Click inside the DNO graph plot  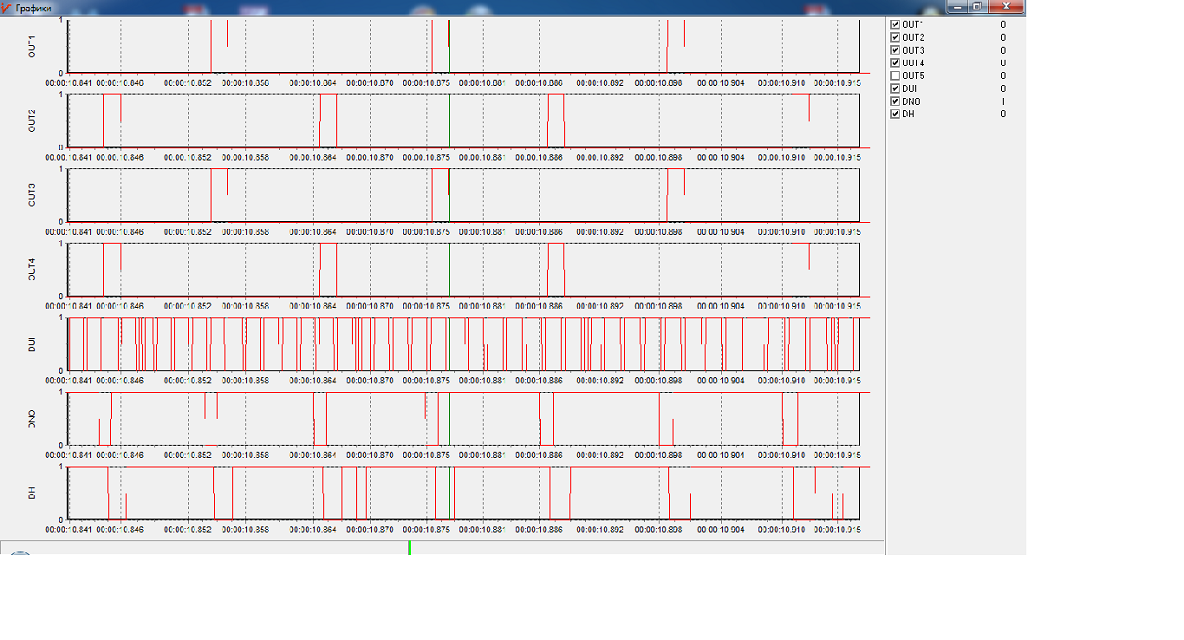[464, 419]
